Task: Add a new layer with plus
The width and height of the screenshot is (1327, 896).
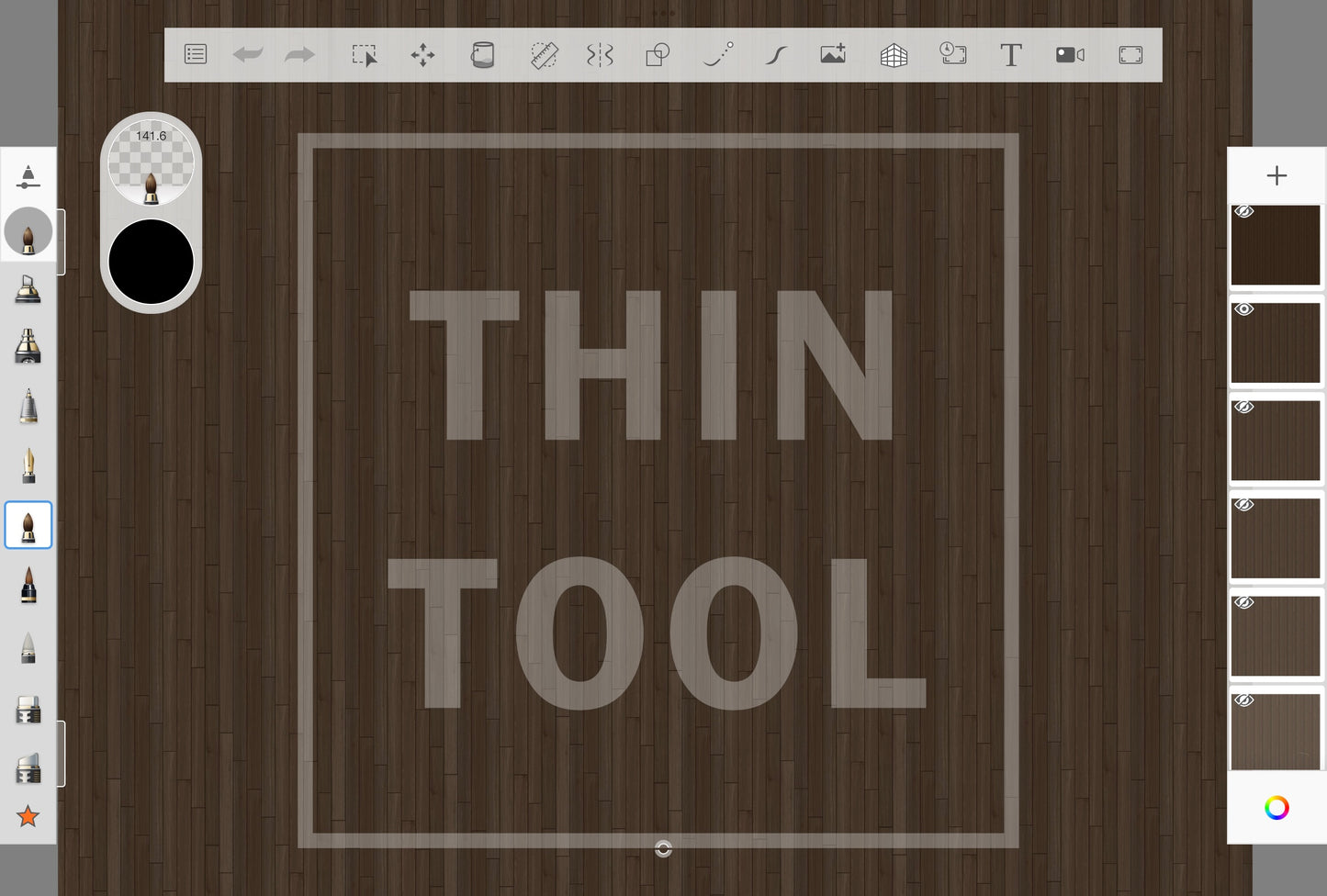Action: pyautogui.click(x=1276, y=175)
